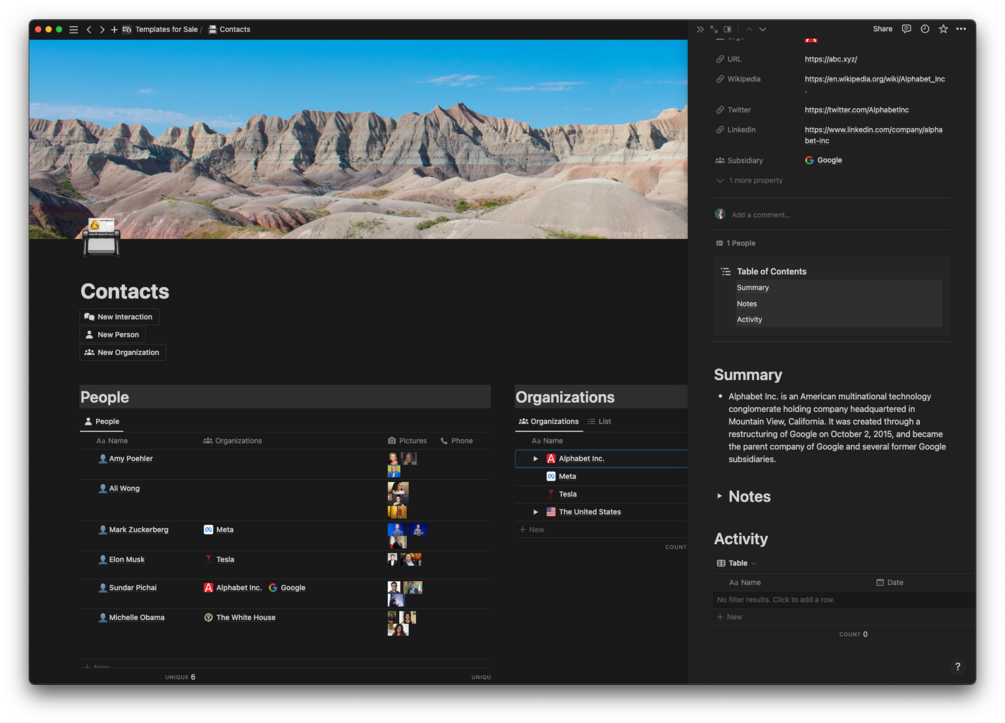Open page history clock icon
Viewport: 1005px width, 723px height.
click(x=925, y=29)
